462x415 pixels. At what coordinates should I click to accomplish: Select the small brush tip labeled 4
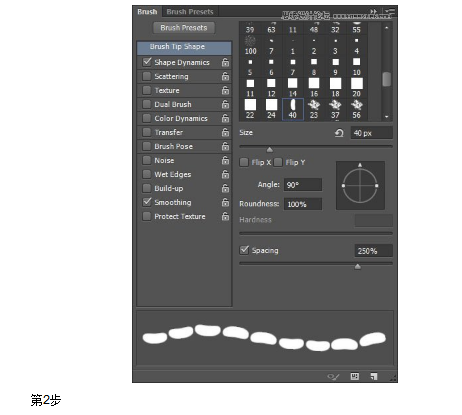click(x=357, y=46)
